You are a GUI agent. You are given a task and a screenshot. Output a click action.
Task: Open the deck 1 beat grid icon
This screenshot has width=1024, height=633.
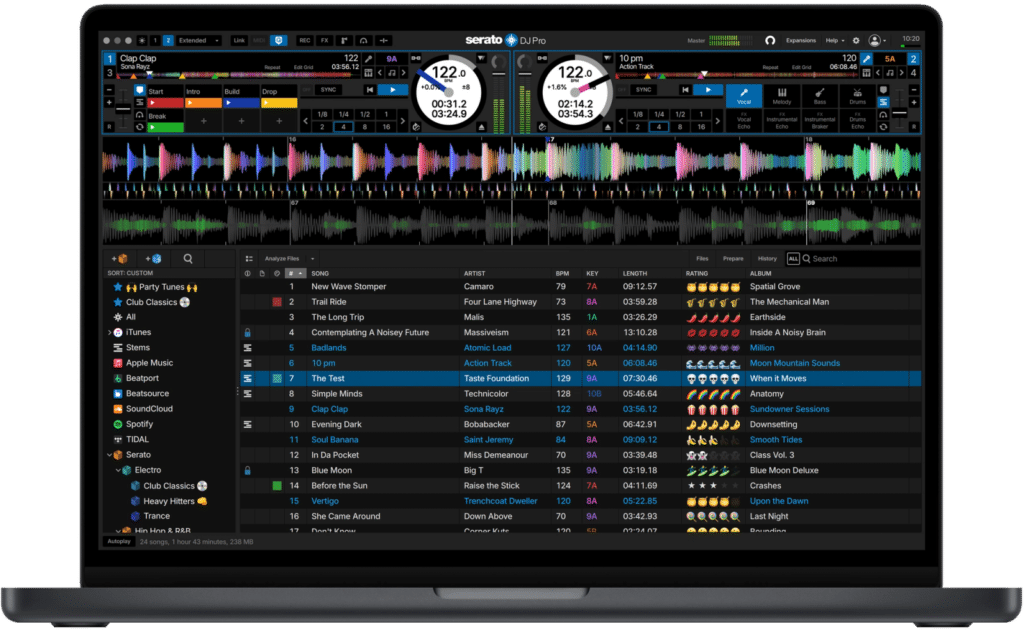pos(368,73)
